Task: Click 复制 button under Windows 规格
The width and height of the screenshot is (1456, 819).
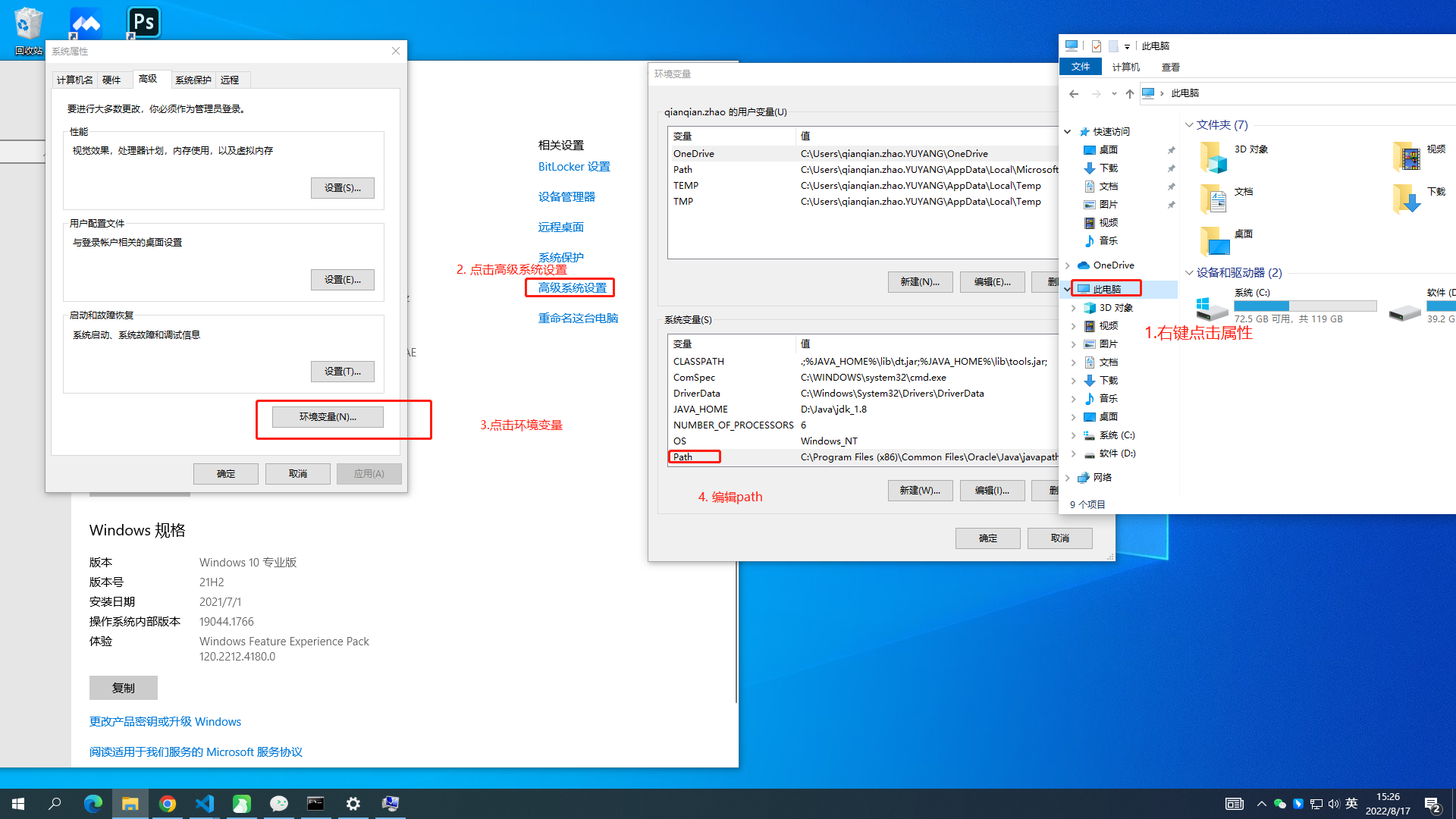Action: click(x=124, y=688)
